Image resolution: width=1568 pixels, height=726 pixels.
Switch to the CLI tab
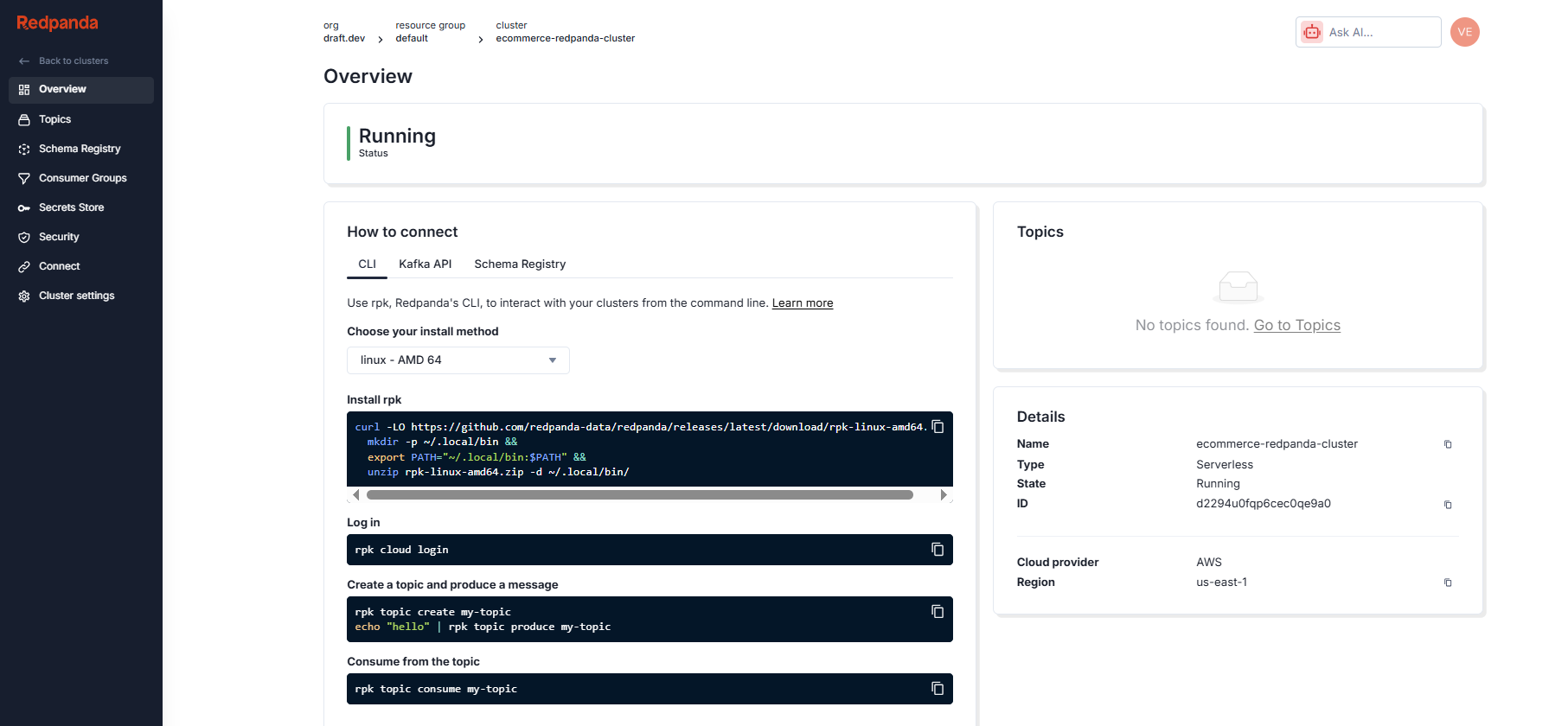[367, 264]
